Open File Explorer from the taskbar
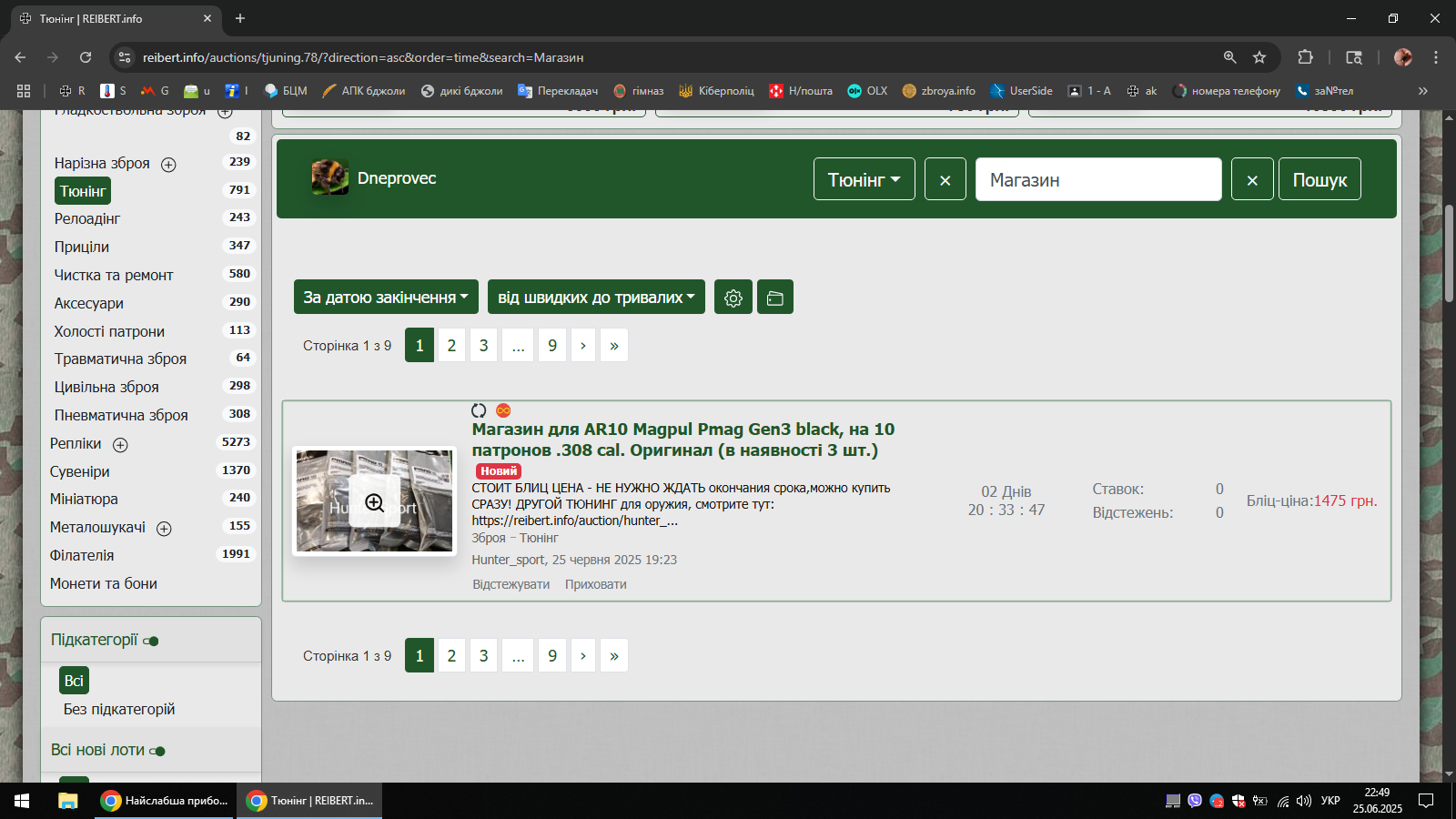1456x819 pixels. (x=68, y=801)
